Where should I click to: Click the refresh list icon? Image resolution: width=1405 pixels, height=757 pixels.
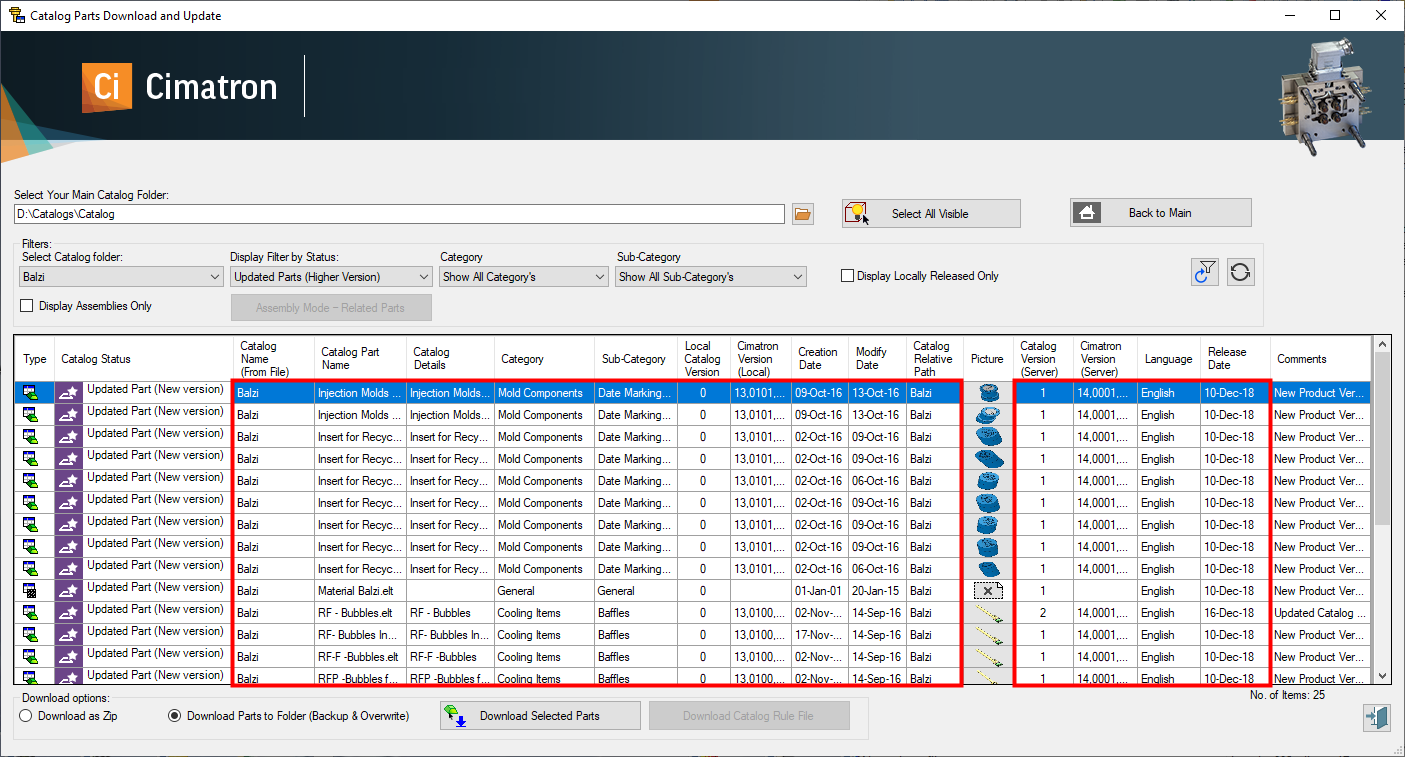coord(1241,272)
